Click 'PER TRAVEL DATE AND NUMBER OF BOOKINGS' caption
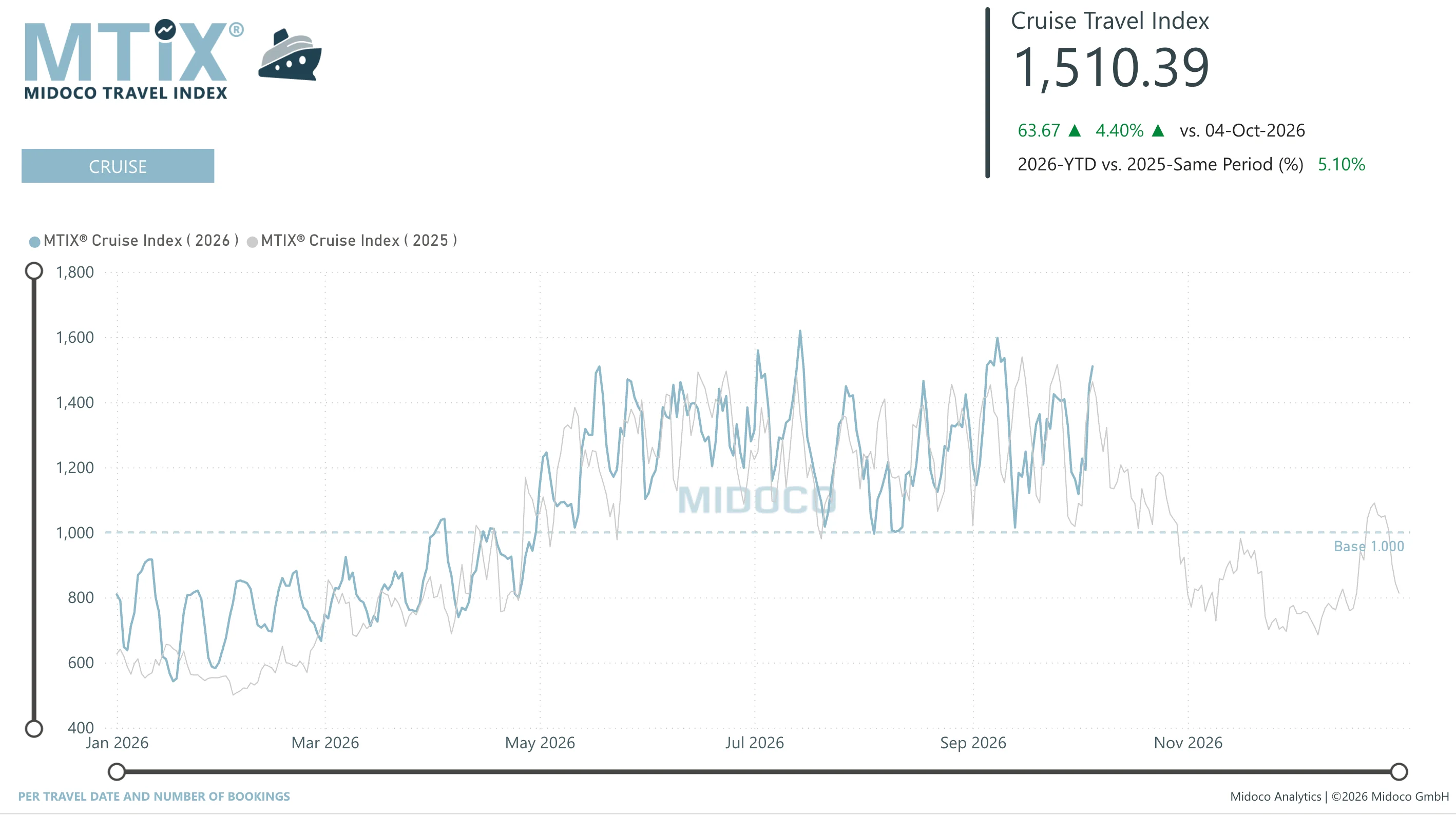 click(x=154, y=797)
